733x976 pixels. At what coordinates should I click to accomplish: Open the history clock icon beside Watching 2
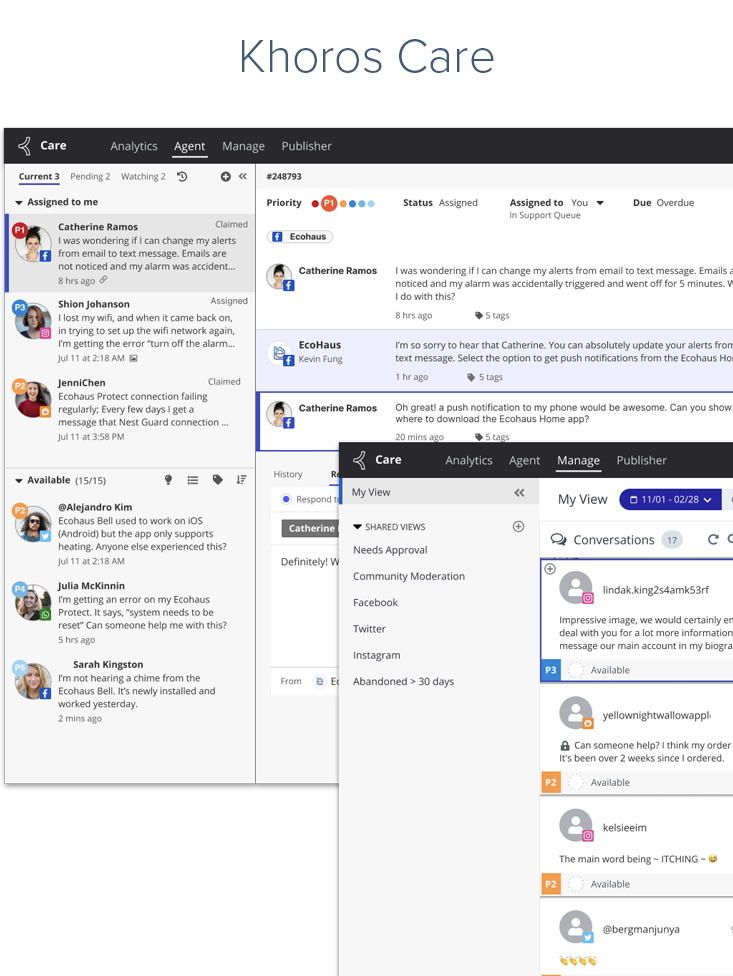point(182,177)
